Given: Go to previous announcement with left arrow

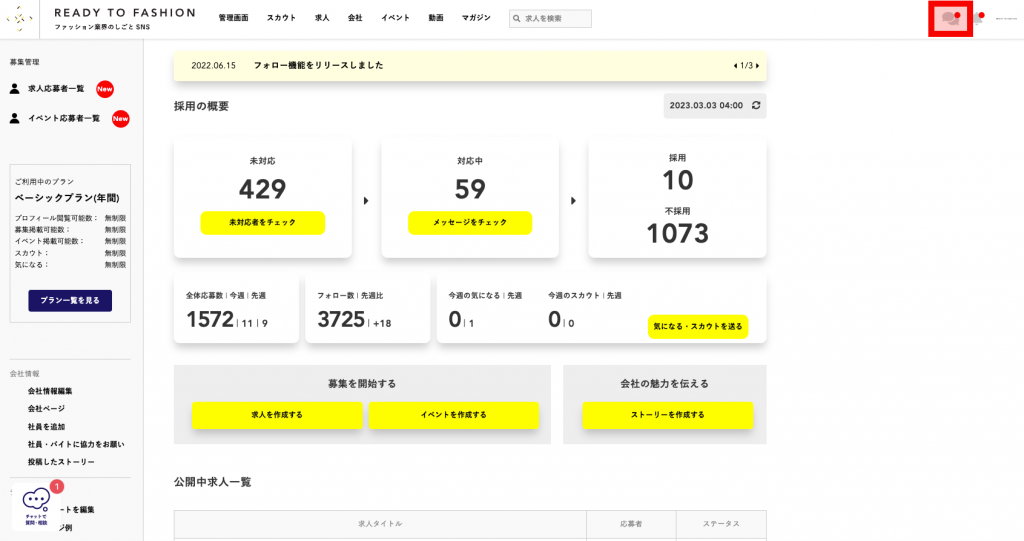Looking at the screenshot, I should point(735,66).
